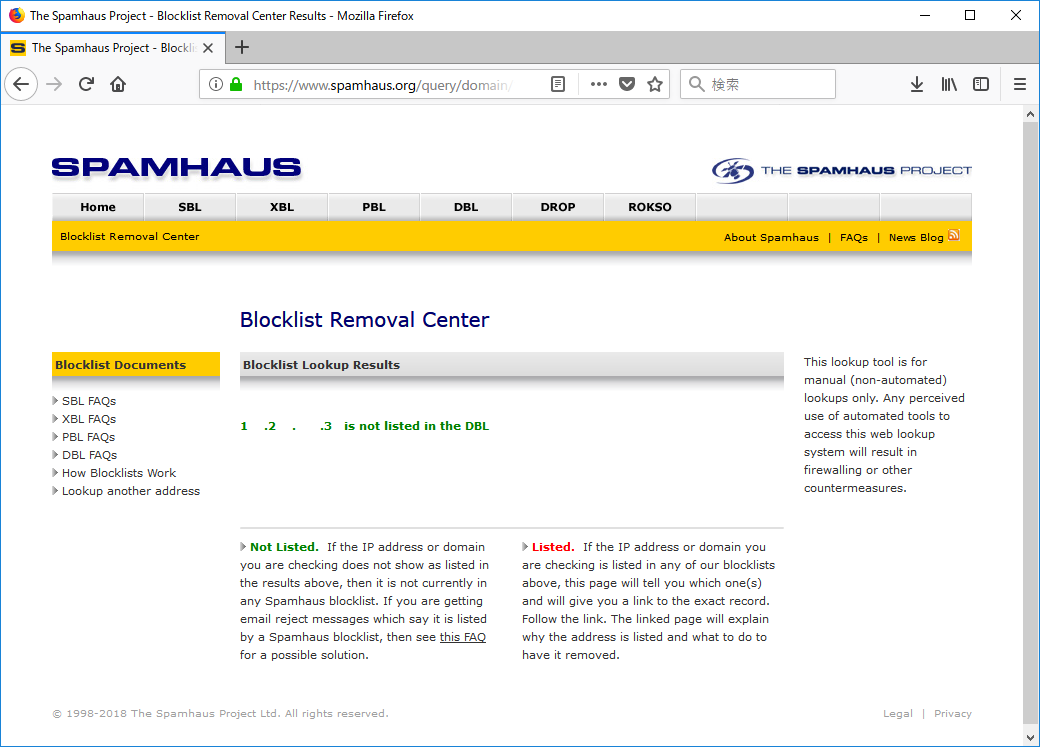Open the Privacy footer link
1040x747 pixels.
[x=952, y=713]
